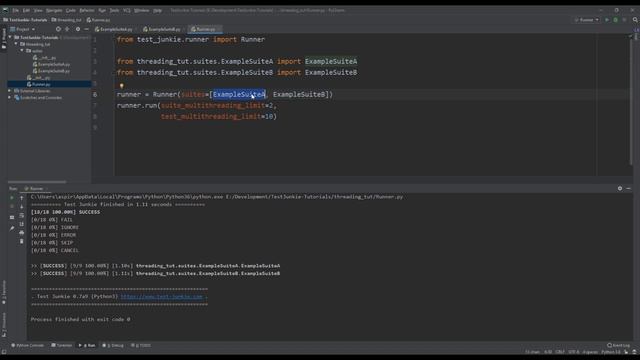This screenshot has width=640, height=360.
Task: Hide the Run panel with minus icon
Action: (x=629, y=189)
